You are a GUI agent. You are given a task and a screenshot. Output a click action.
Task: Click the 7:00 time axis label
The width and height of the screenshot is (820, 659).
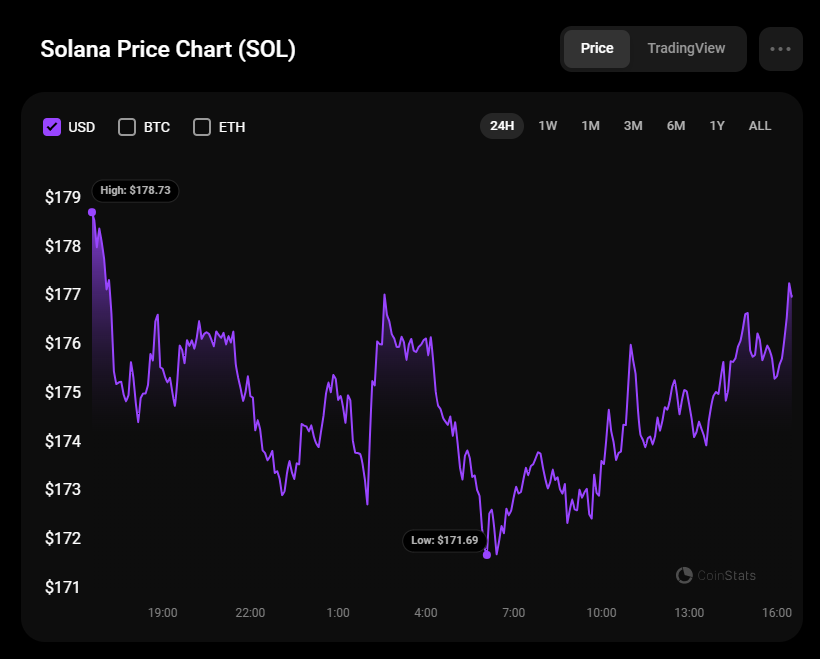click(x=513, y=612)
